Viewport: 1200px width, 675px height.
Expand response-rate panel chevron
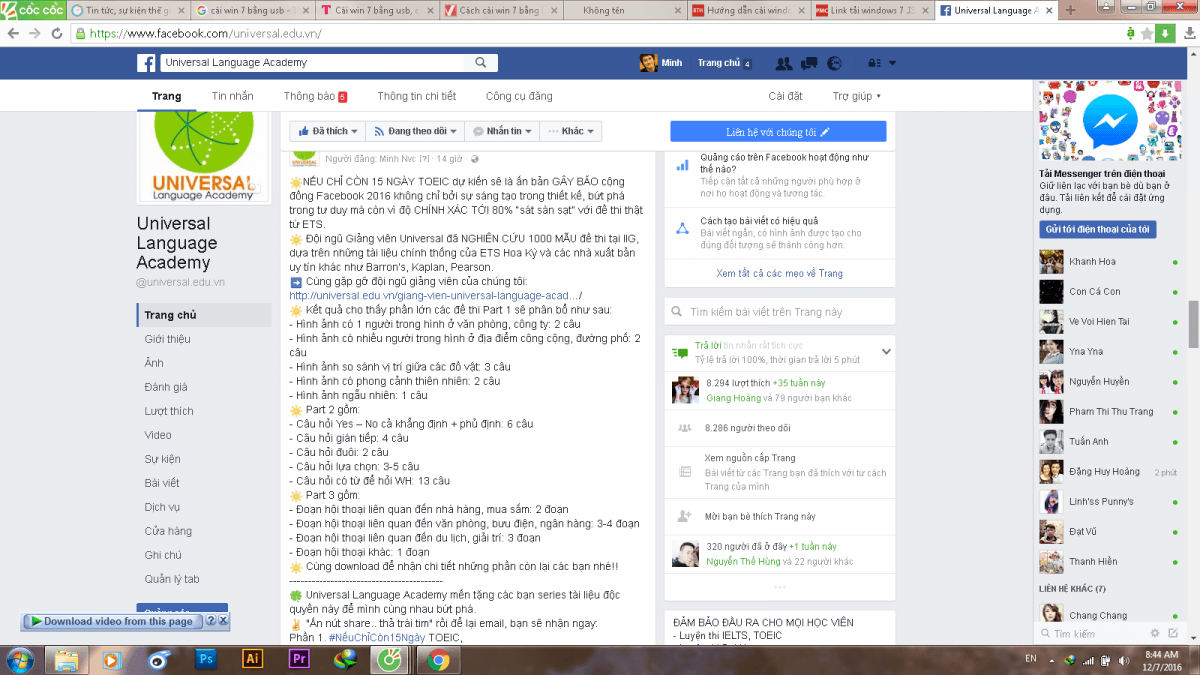click(886, 351)
